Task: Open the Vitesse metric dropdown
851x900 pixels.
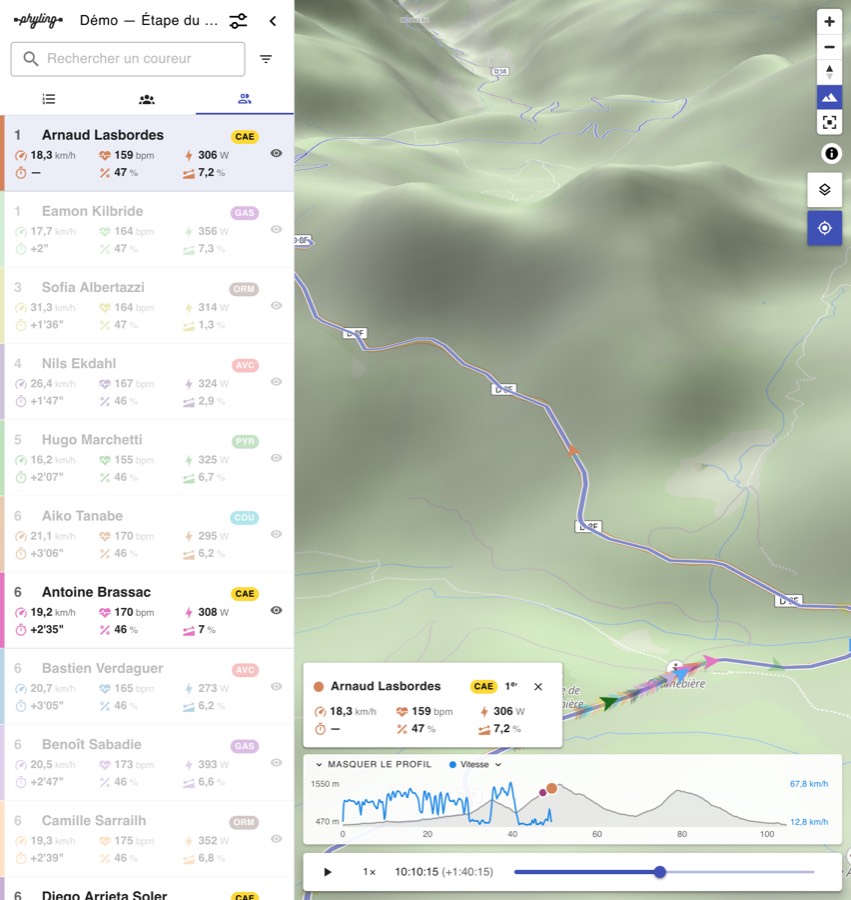Action: point(475,765)
